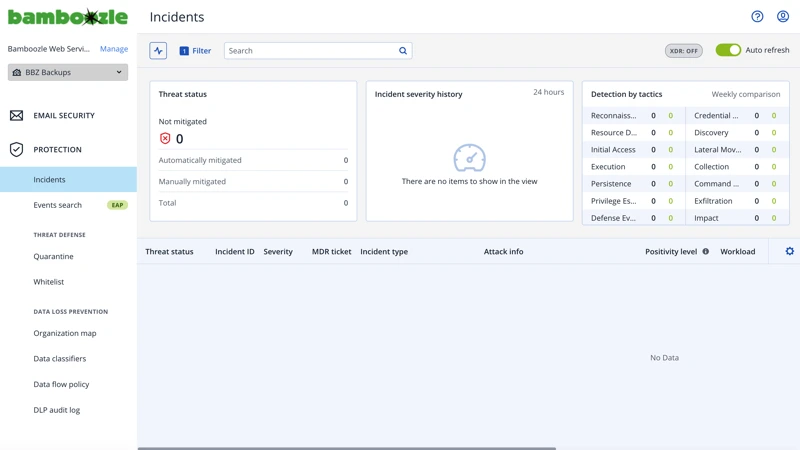Click the search magnifier icon
Viewport: 800px width, 450px height.
point(403,51)
